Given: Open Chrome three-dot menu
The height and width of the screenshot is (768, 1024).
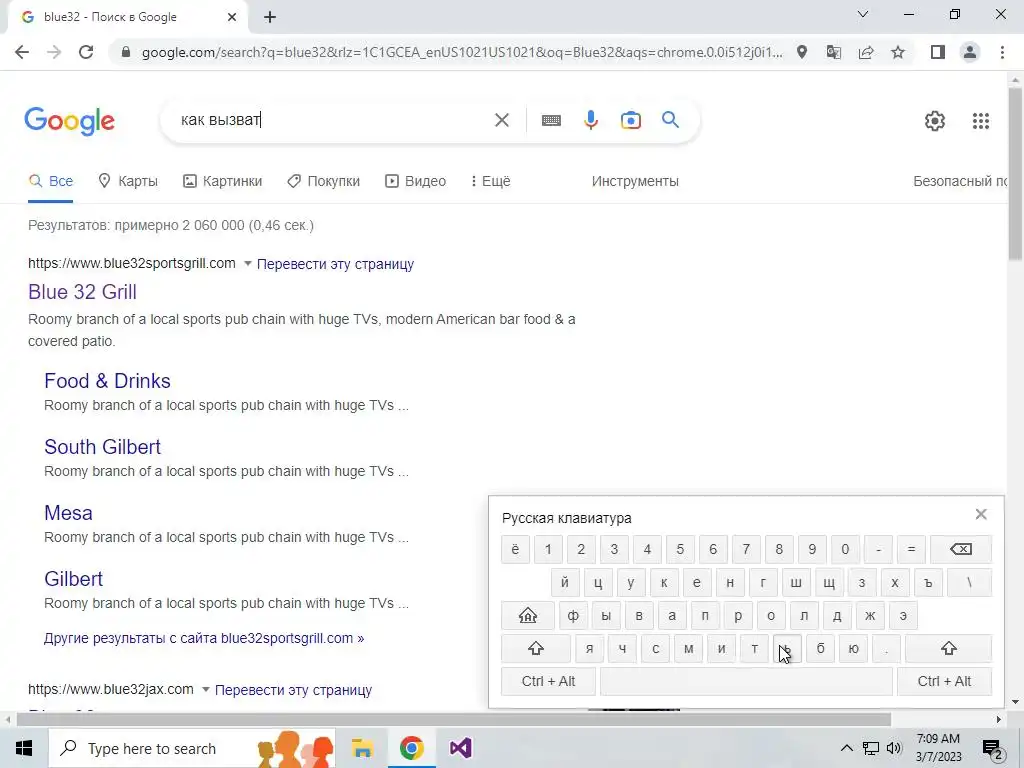Looking at the screenshot, I should [1002, 52].
